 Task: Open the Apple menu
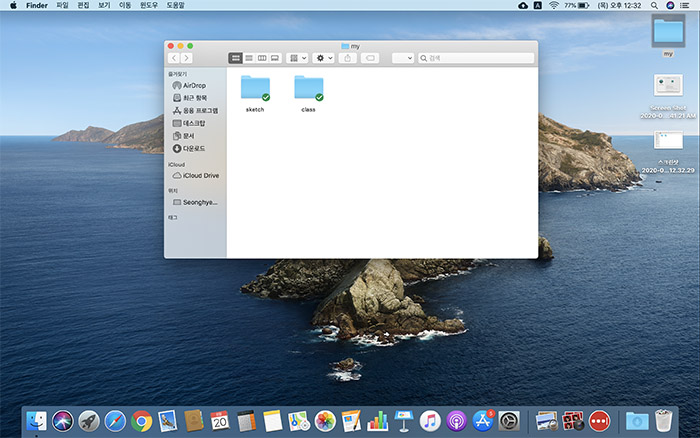[13, 5]
